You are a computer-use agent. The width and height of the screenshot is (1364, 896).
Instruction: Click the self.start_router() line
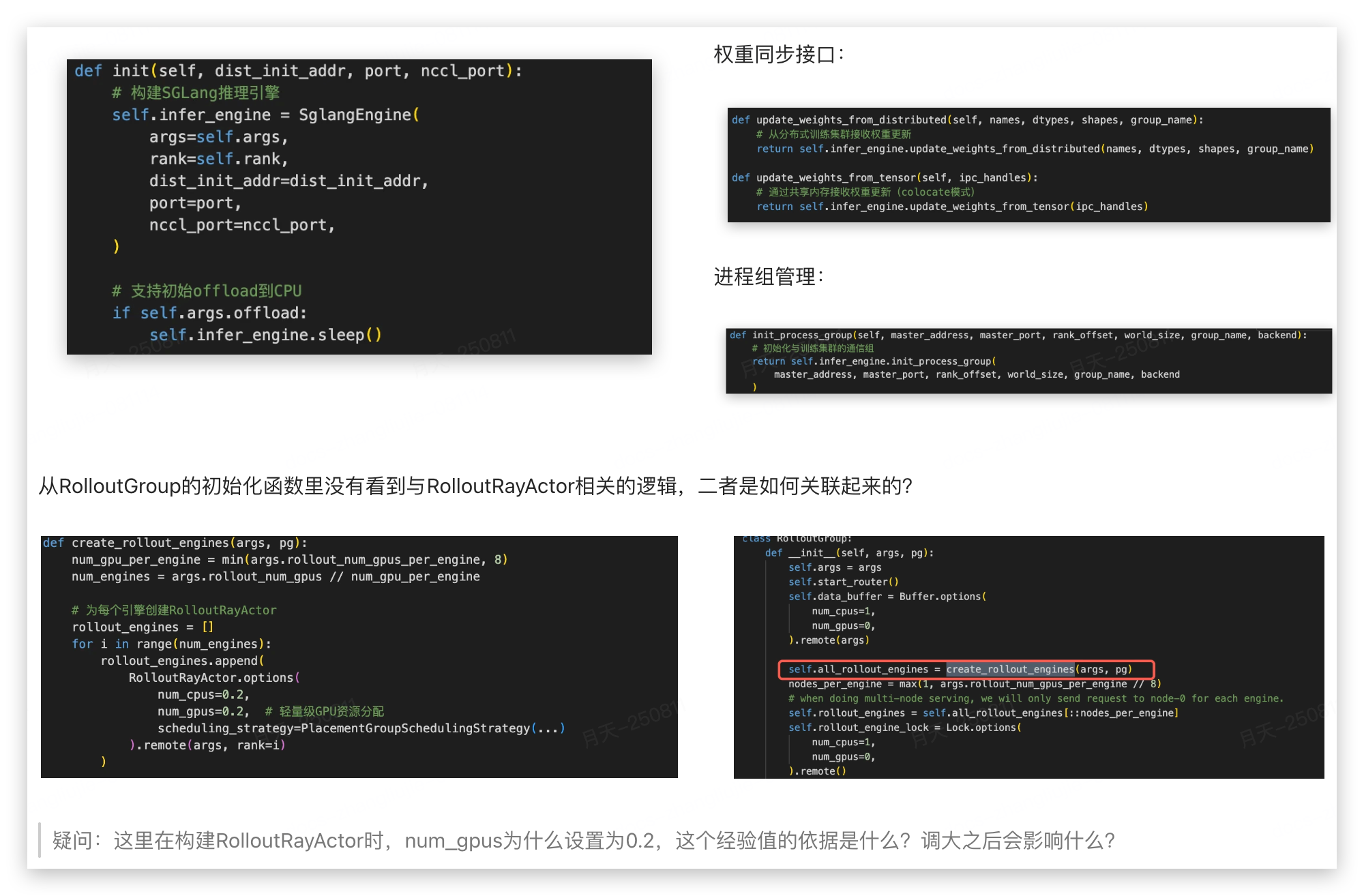pyautogui.click(x=843, y=582)
